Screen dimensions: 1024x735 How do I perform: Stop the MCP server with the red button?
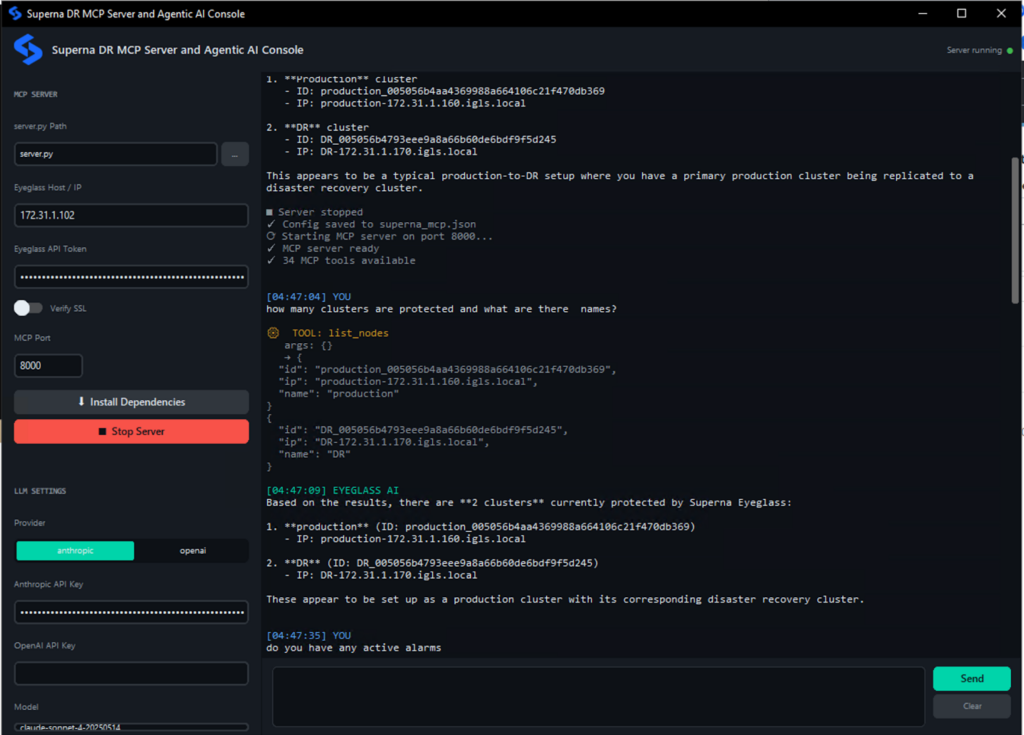point(131,431)
